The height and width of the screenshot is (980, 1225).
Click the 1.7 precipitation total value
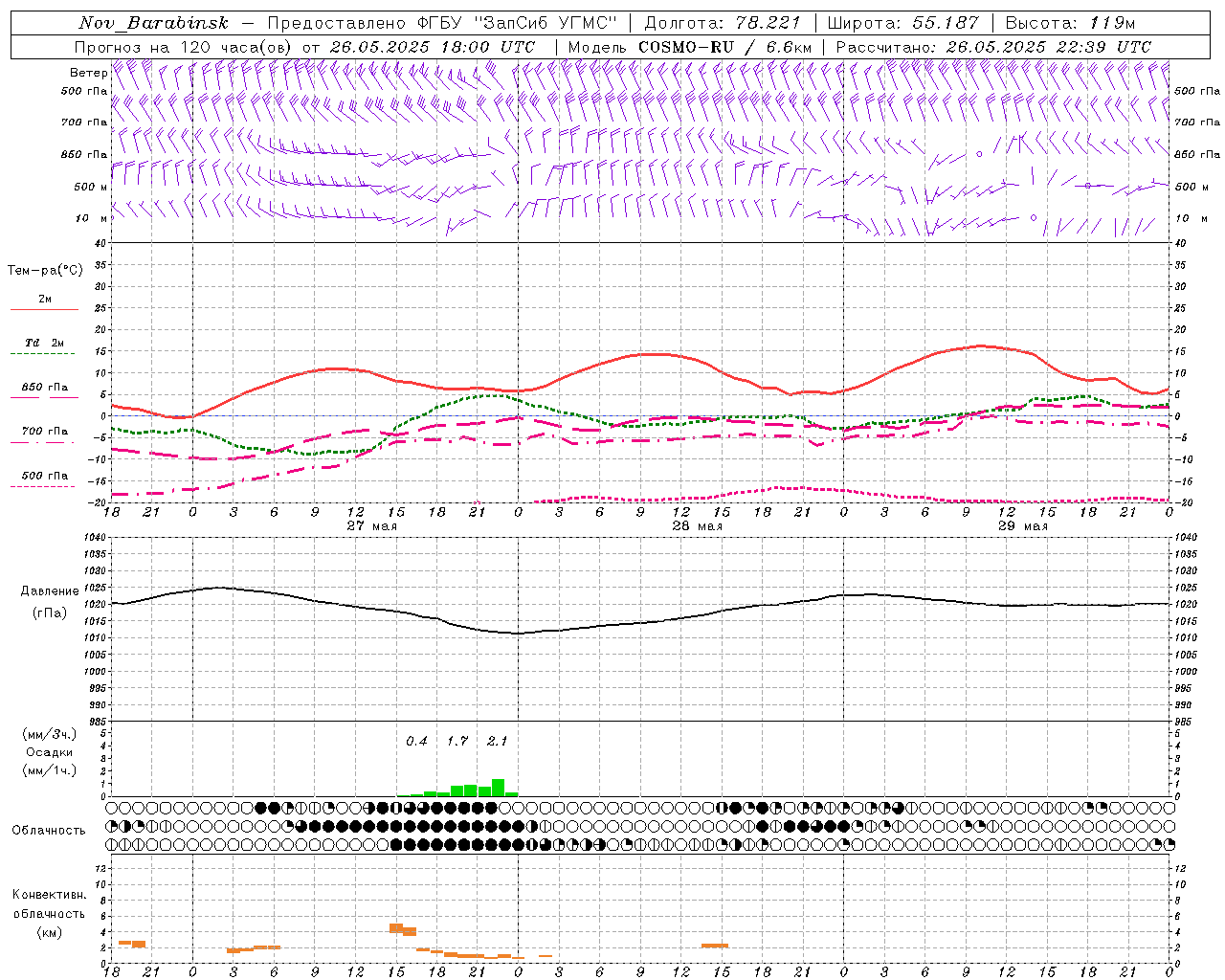coord(457,741)
